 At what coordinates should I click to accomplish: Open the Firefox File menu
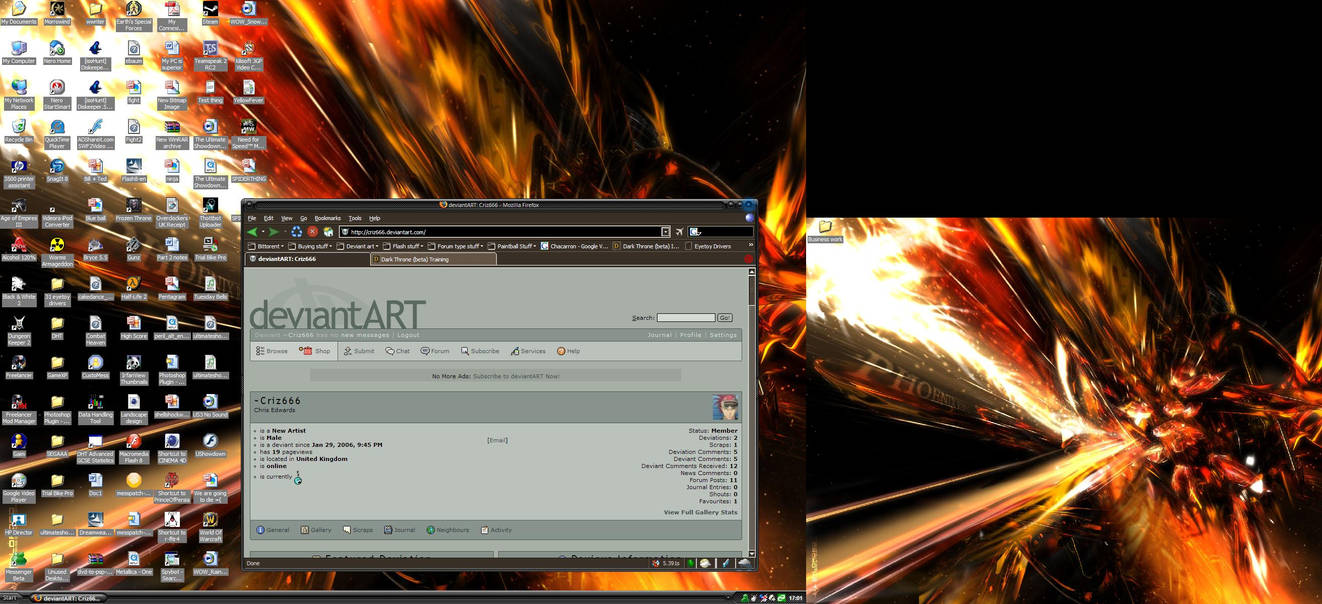(252, 218)
